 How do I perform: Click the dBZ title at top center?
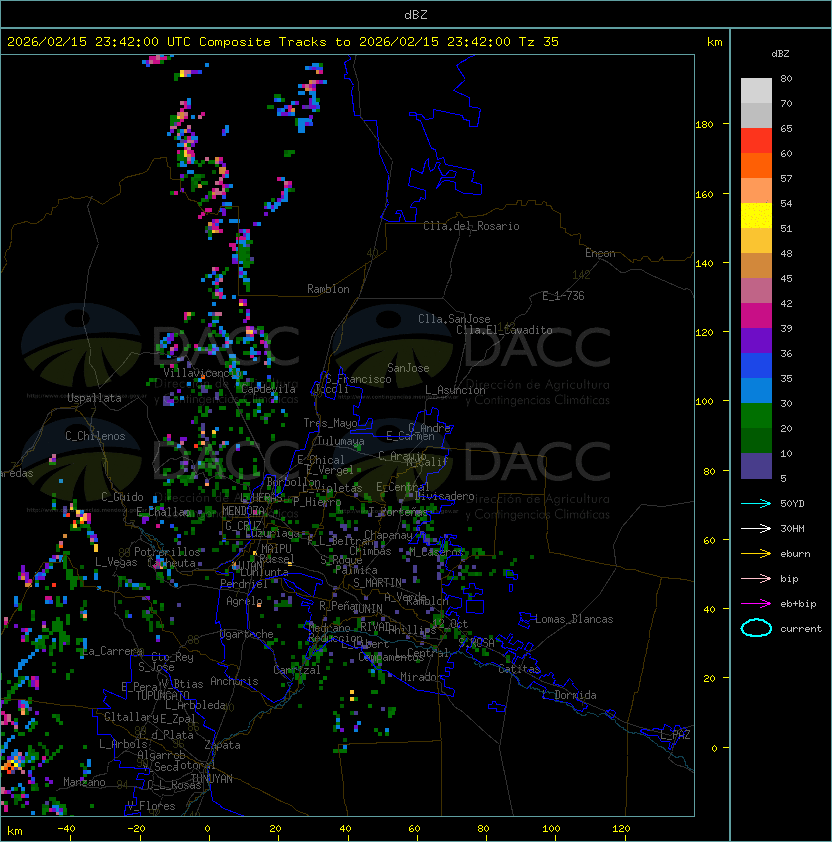point(416,14)
